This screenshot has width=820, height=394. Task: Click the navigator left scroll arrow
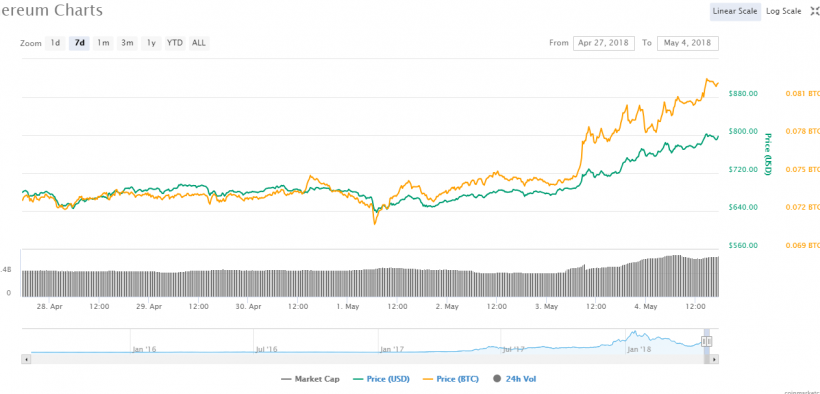[x=26, y=359]
